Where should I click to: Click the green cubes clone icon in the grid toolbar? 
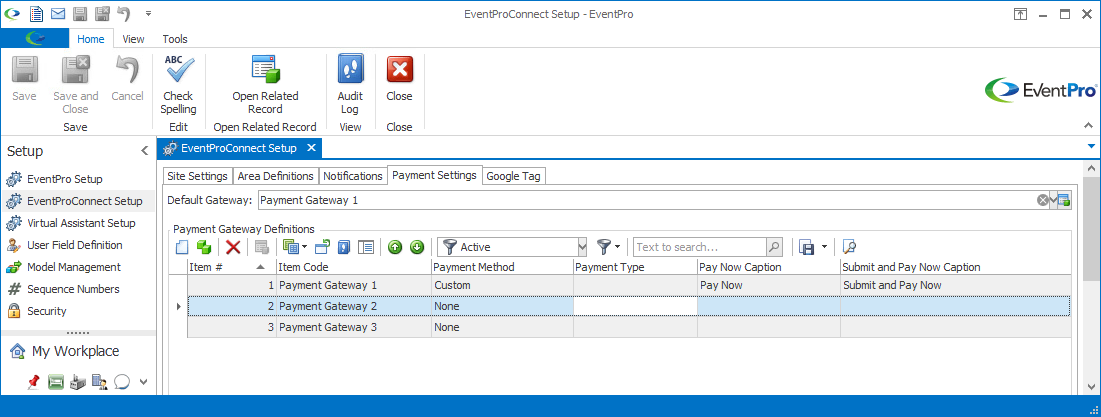pyautogui.click(x=204, y=247)
